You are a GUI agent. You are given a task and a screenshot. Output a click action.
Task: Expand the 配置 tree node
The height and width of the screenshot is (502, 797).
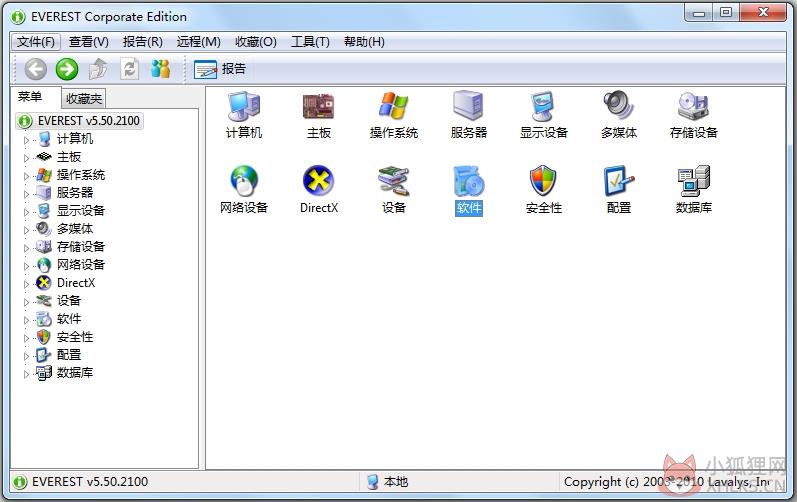click(x=26, y=356)
